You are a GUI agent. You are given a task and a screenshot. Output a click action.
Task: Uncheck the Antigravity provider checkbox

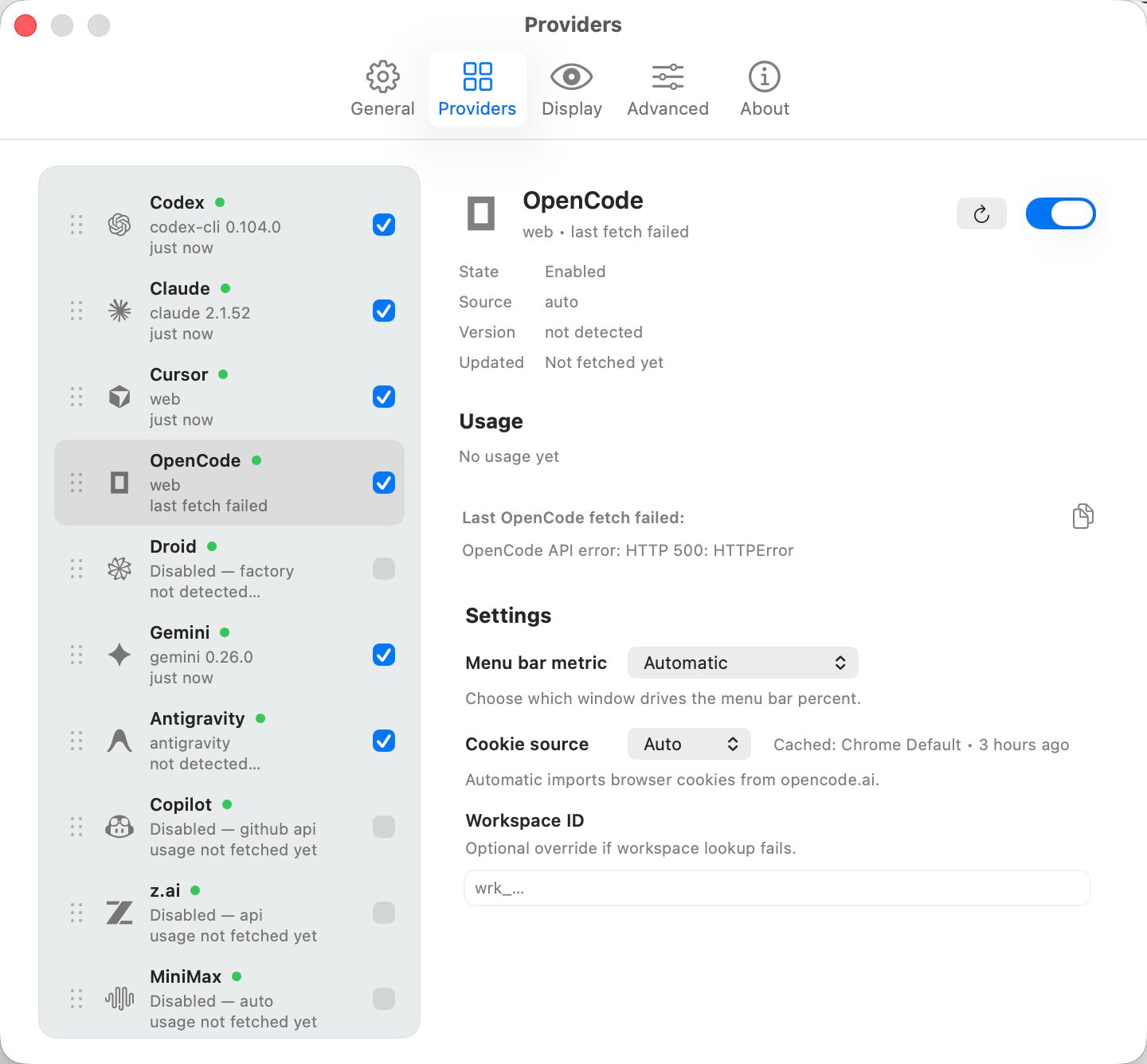click(x=384, y=741)
